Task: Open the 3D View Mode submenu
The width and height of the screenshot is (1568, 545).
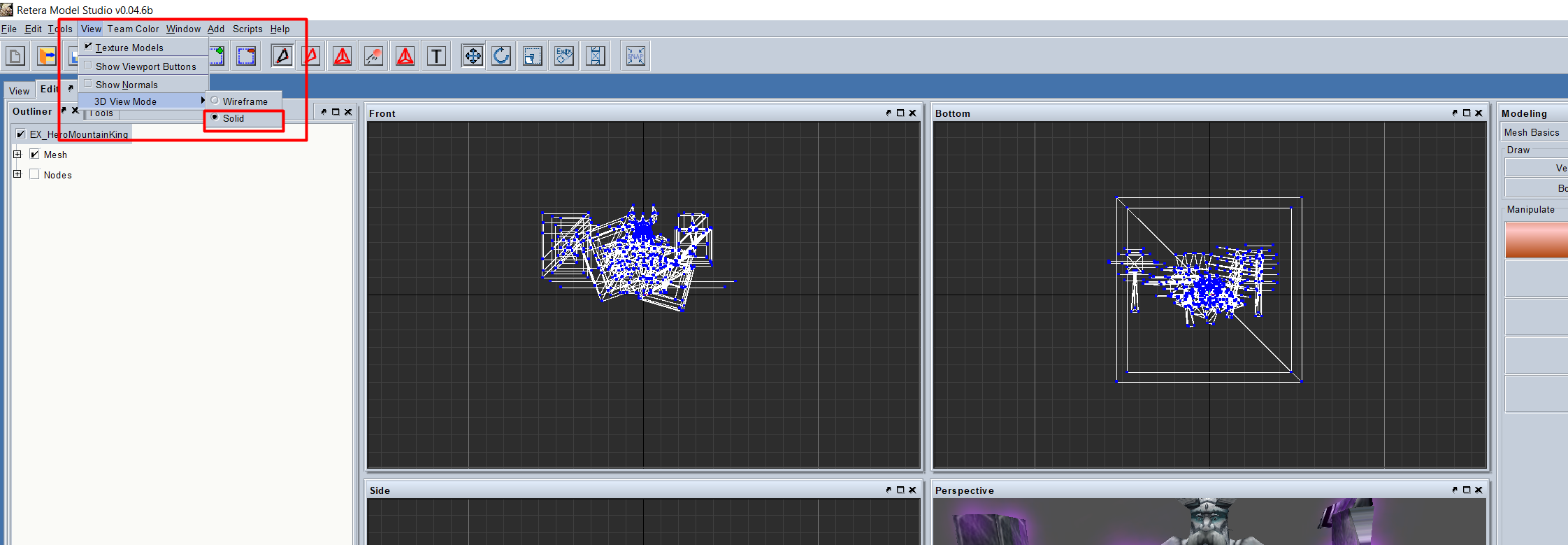Action: (143, 101)
